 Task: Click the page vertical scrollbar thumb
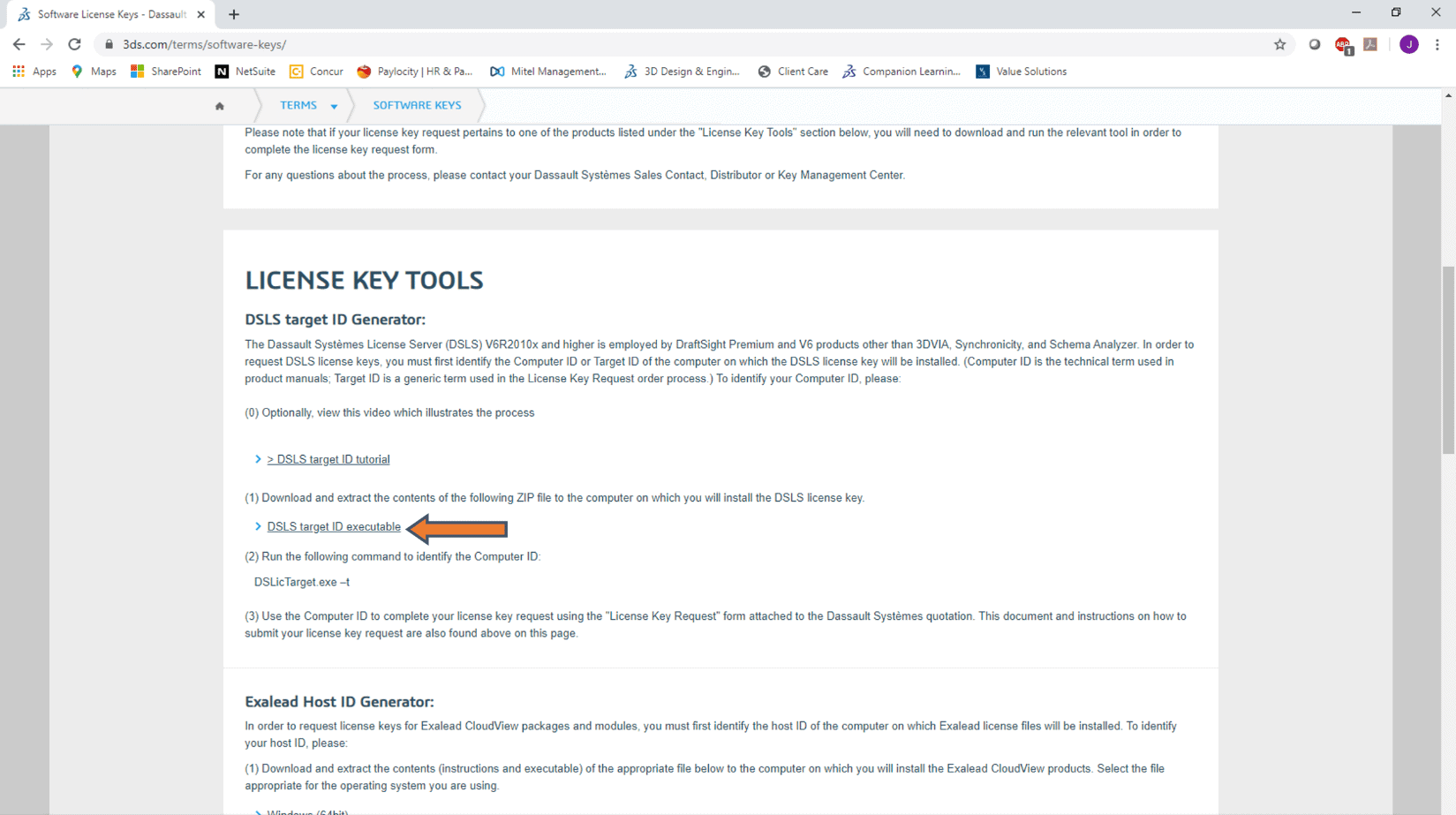click(1448, 359)
